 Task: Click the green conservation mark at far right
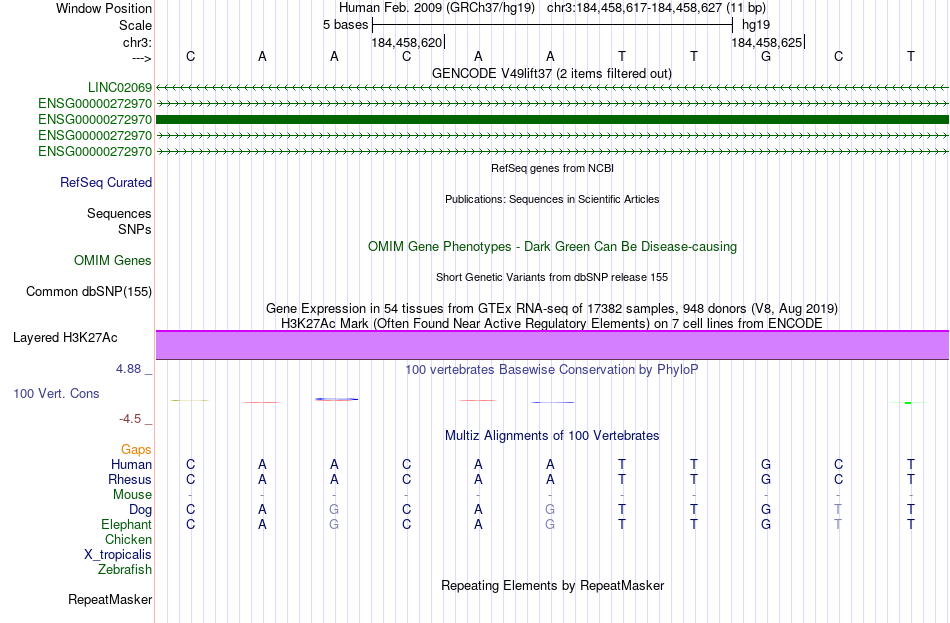pyautogui.click(x=908, y=402)
